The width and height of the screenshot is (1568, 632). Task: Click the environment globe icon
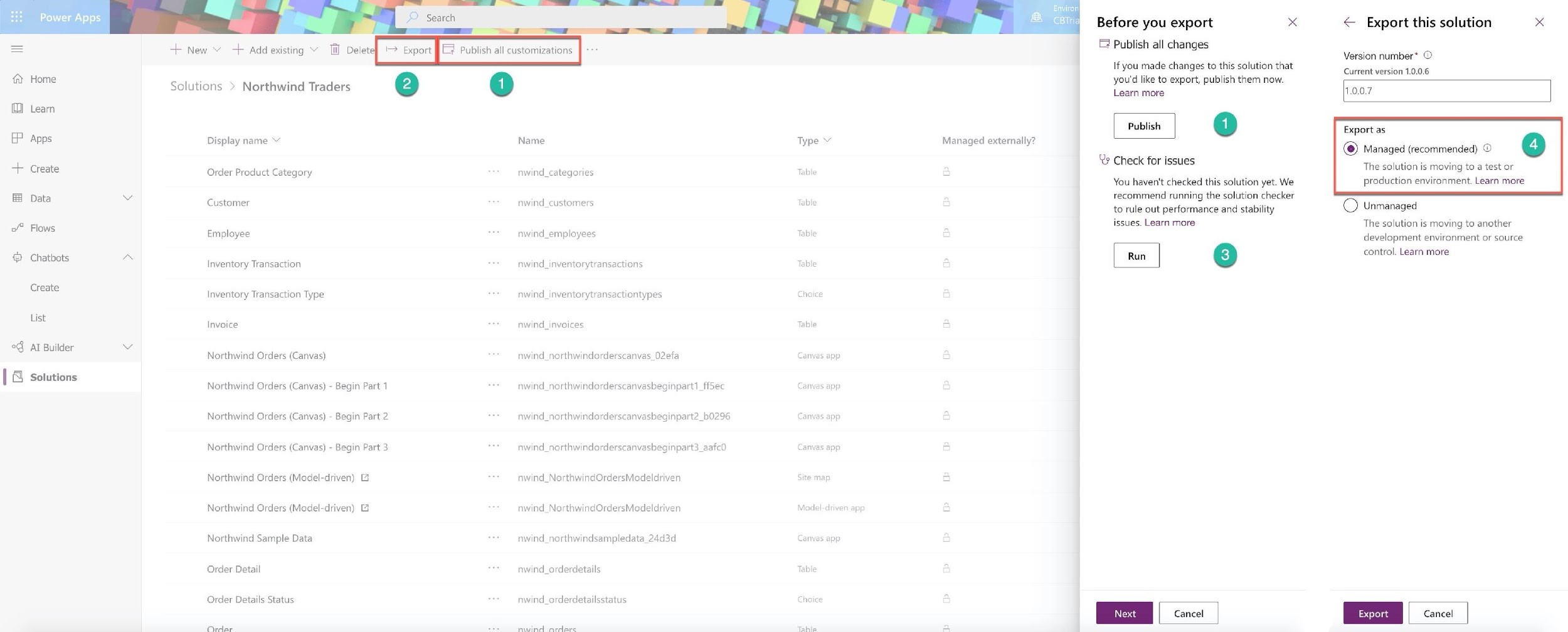1036,18
